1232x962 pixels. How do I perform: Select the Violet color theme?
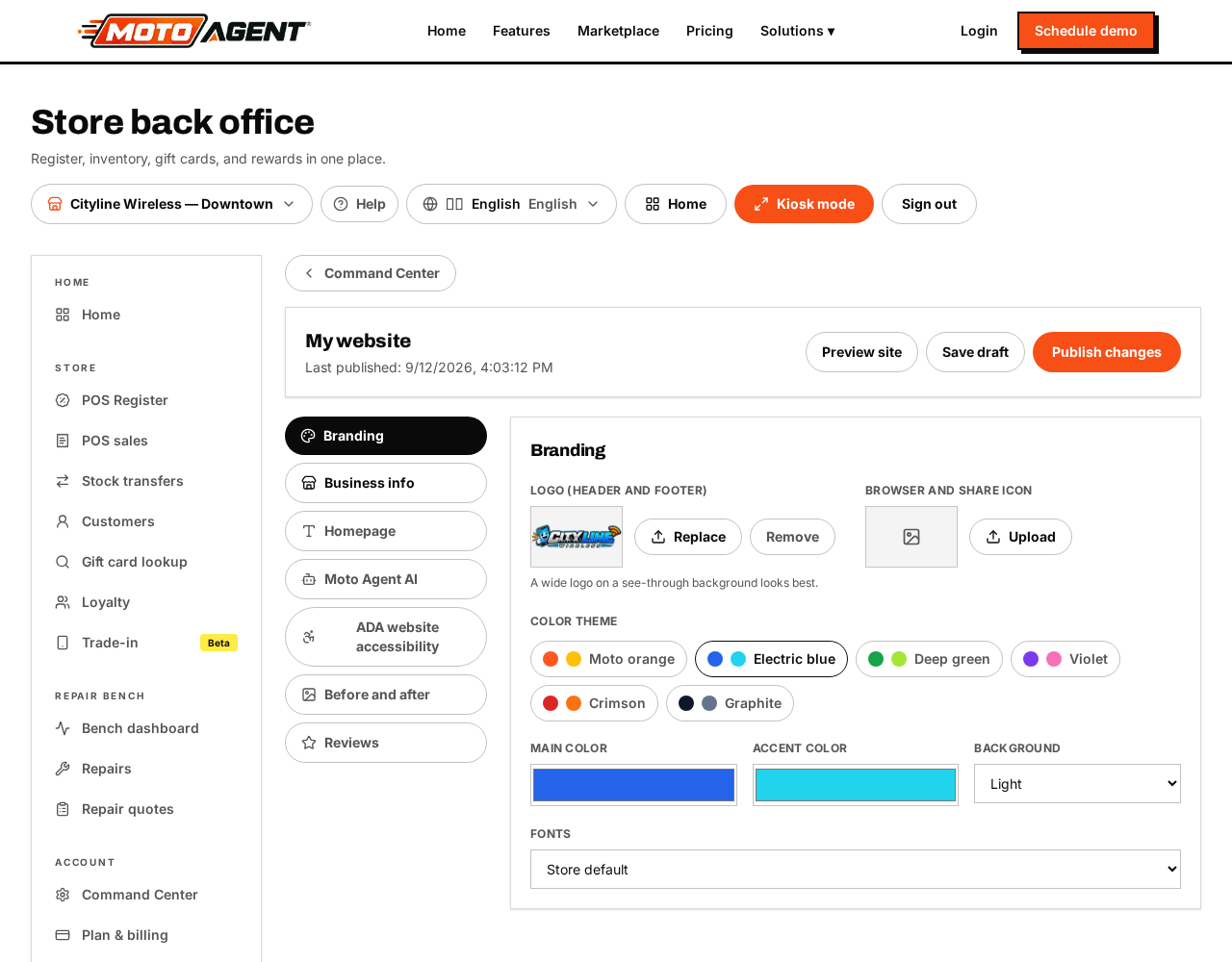[x=1065, y=659]
